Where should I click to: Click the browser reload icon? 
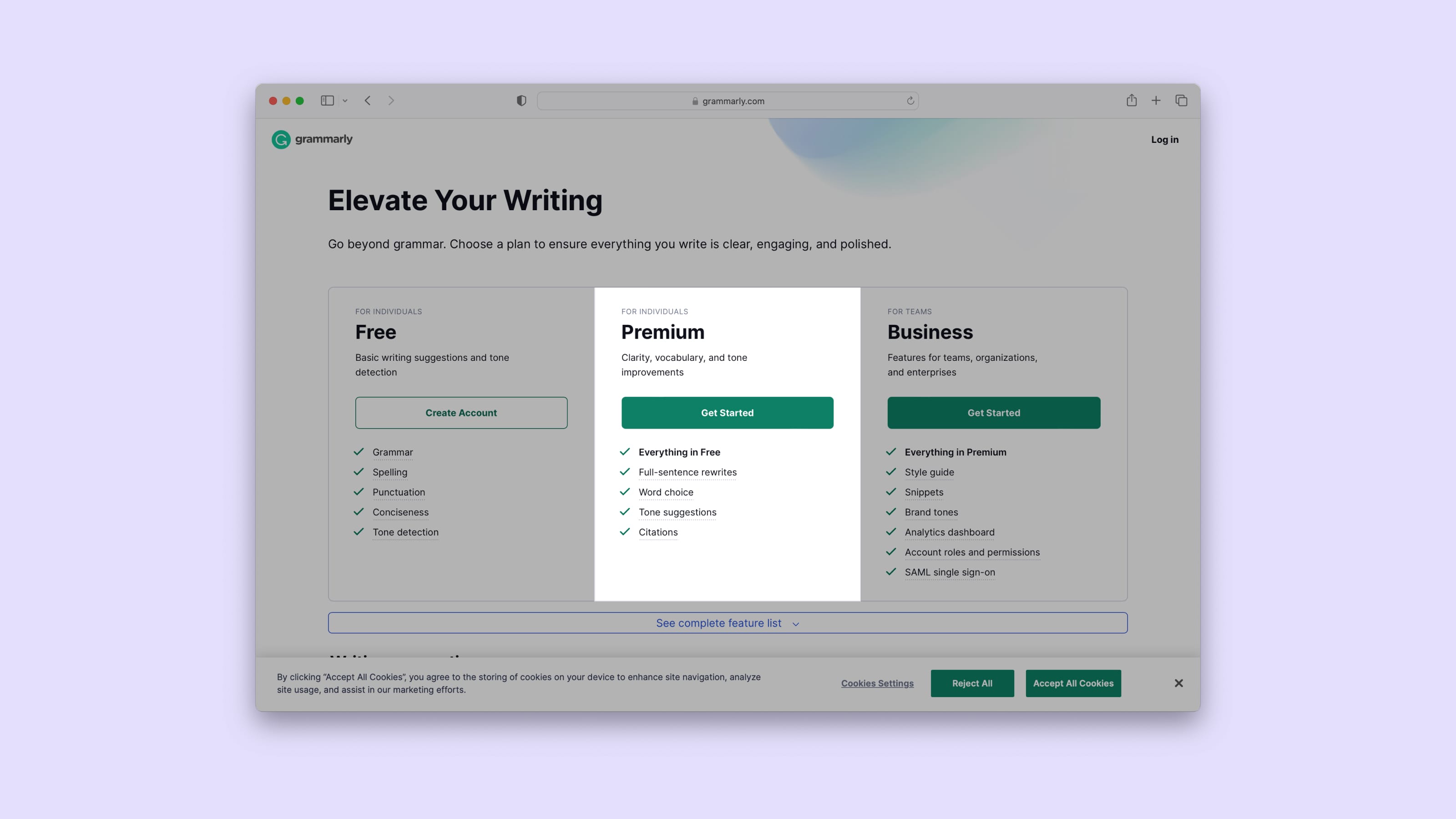(x=910, y=101)
